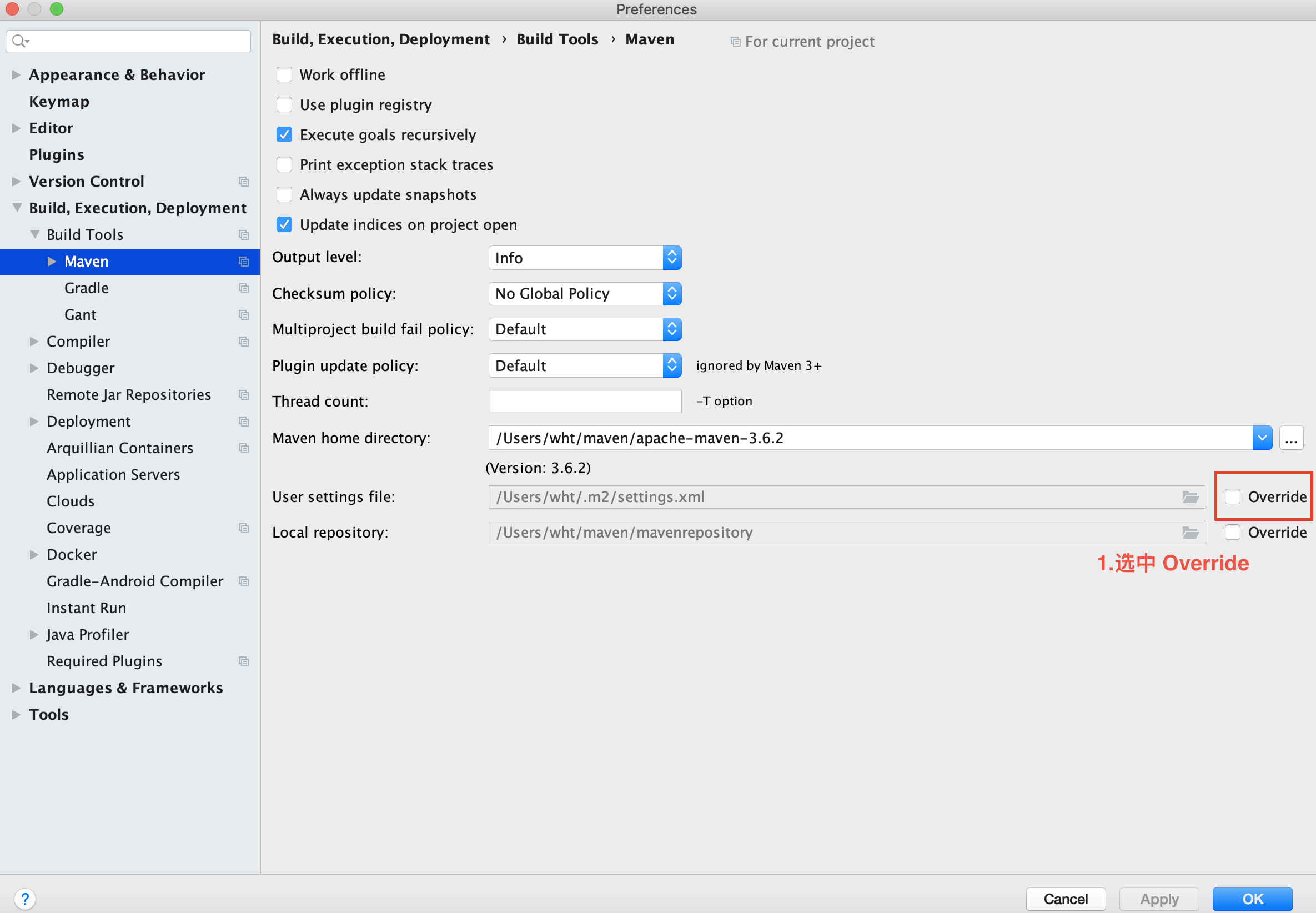Screen dimensions: 1316x913
Task: Click the search magnifier icon in sidebar
Action: coord(19,41)
